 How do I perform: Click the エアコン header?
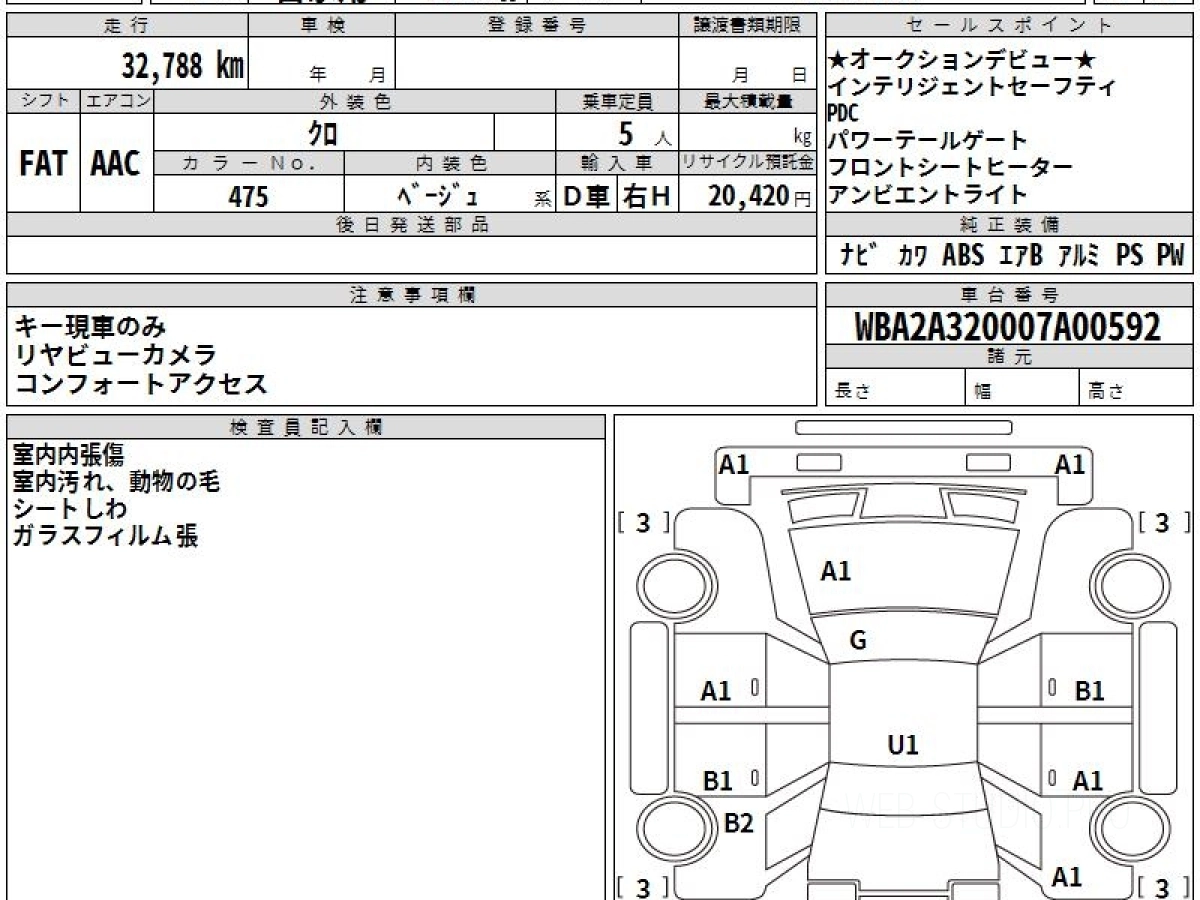click(116, 100)
